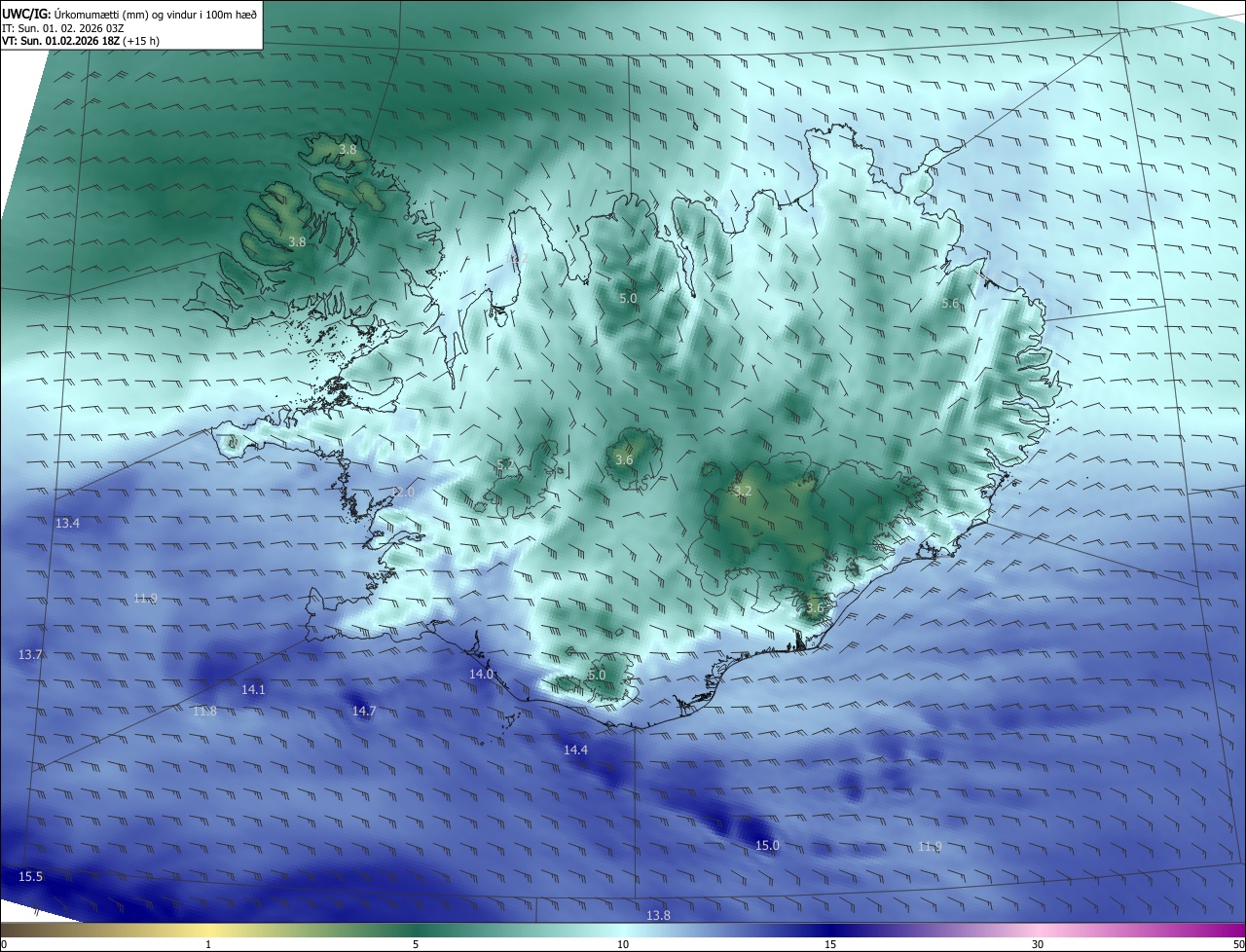
Task: Click the 12.0 value on the map
Action: (404, 494)
